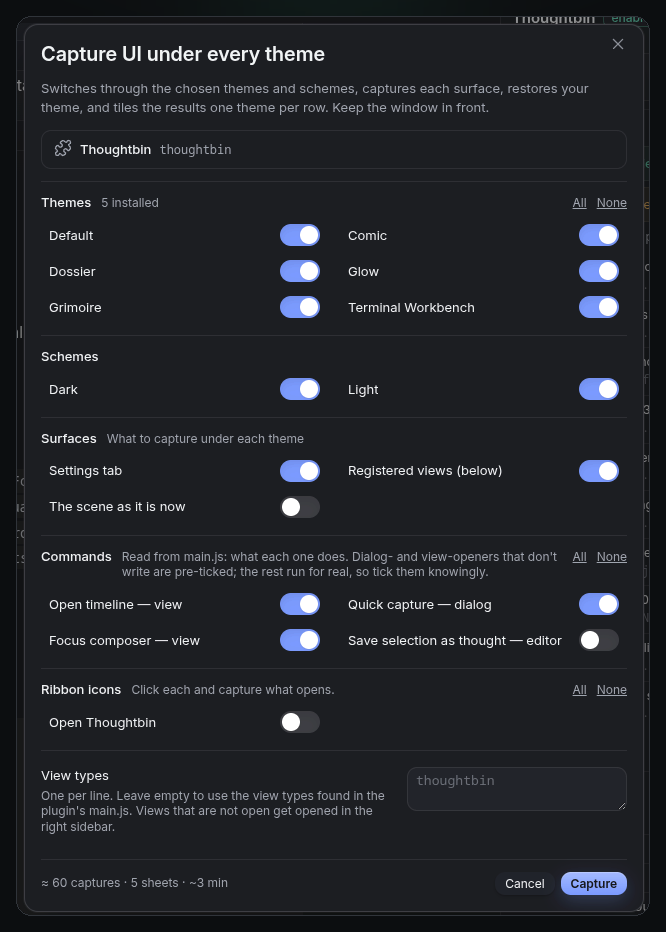Disable Settings tab surface capture

coord(300,471)
